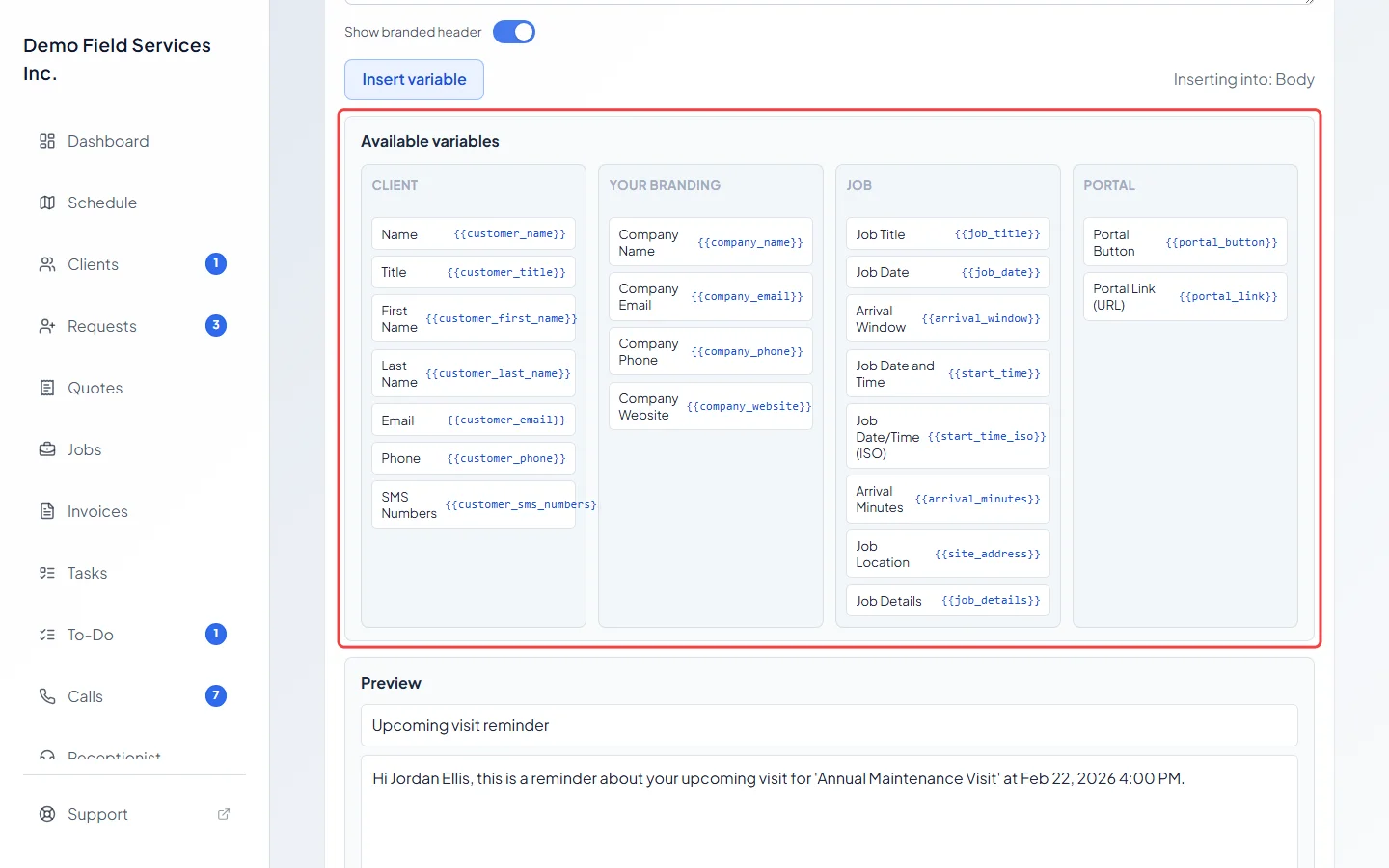Image resolution: width=1389 pixels, height=868 pixels.
Task: Insert the company_phone variable
Action: pos(711,352)
